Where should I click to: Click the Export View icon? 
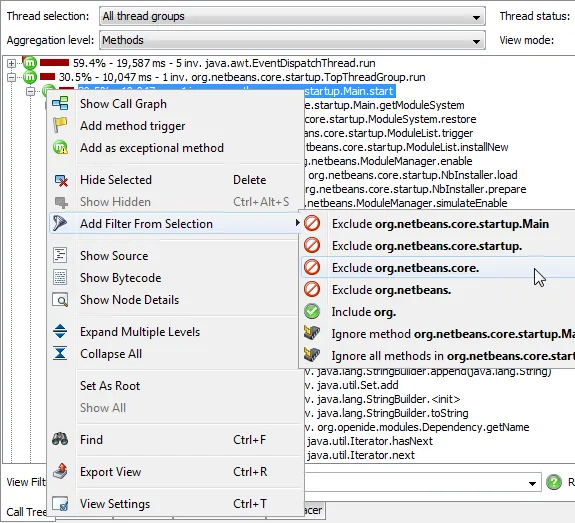(60, 471)
